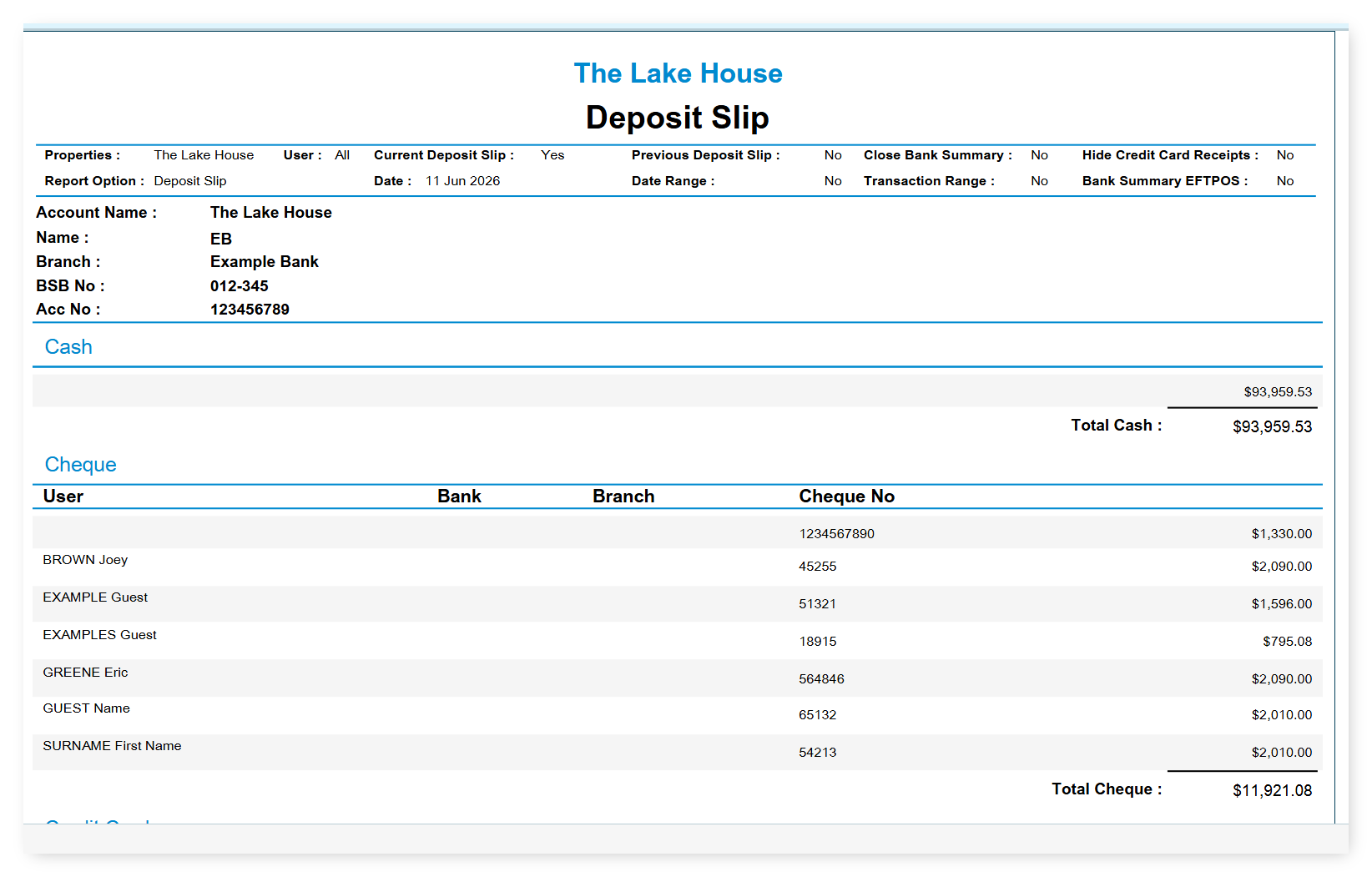Click the 'Date Range :' label

click(673, 181)
